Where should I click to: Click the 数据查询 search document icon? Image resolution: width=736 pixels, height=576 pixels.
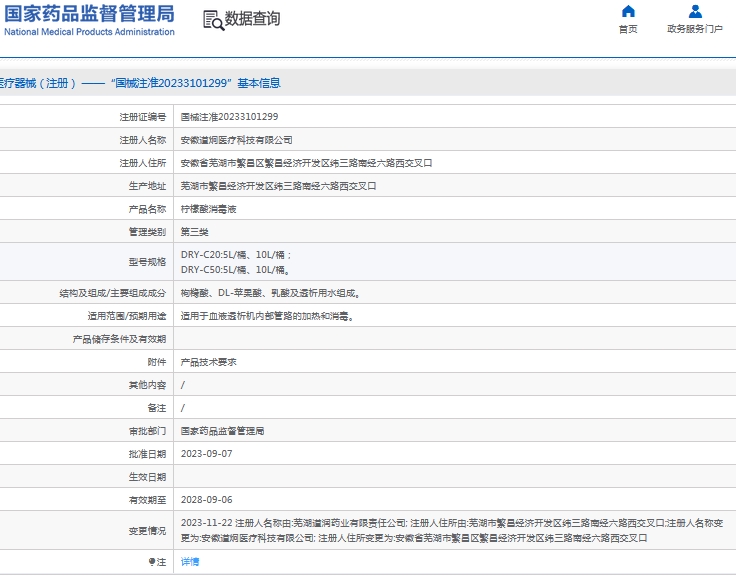[214, 20]
